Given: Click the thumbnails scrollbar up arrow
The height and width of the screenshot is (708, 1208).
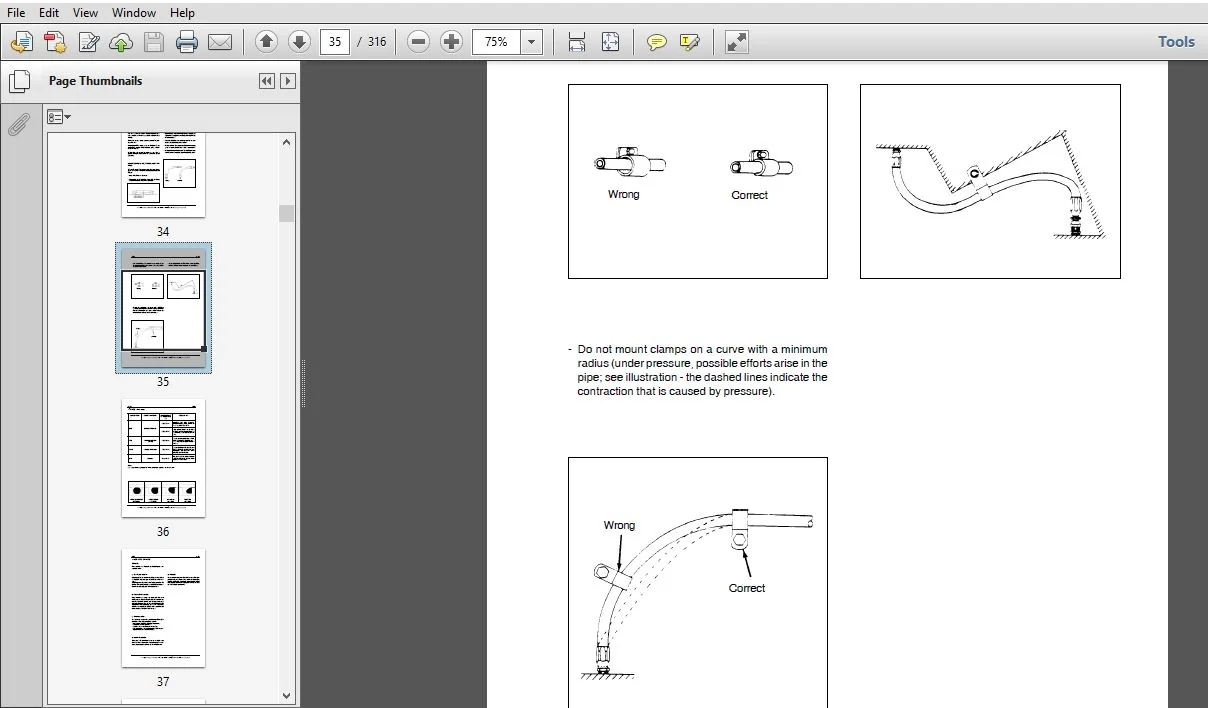Looking at the screenshot, I should [287, 143].
